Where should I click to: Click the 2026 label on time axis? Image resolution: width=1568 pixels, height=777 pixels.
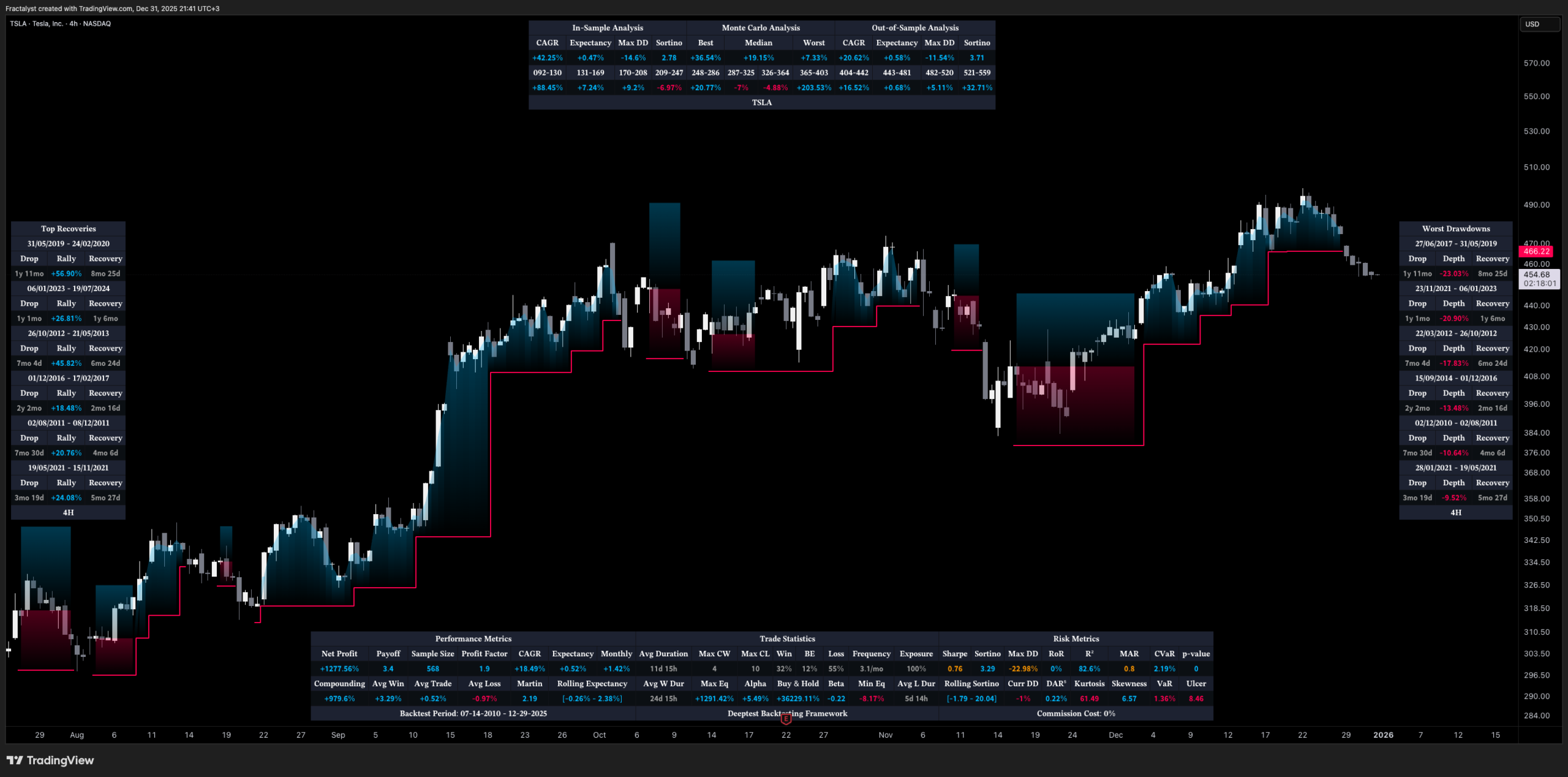click(1383, 735)
